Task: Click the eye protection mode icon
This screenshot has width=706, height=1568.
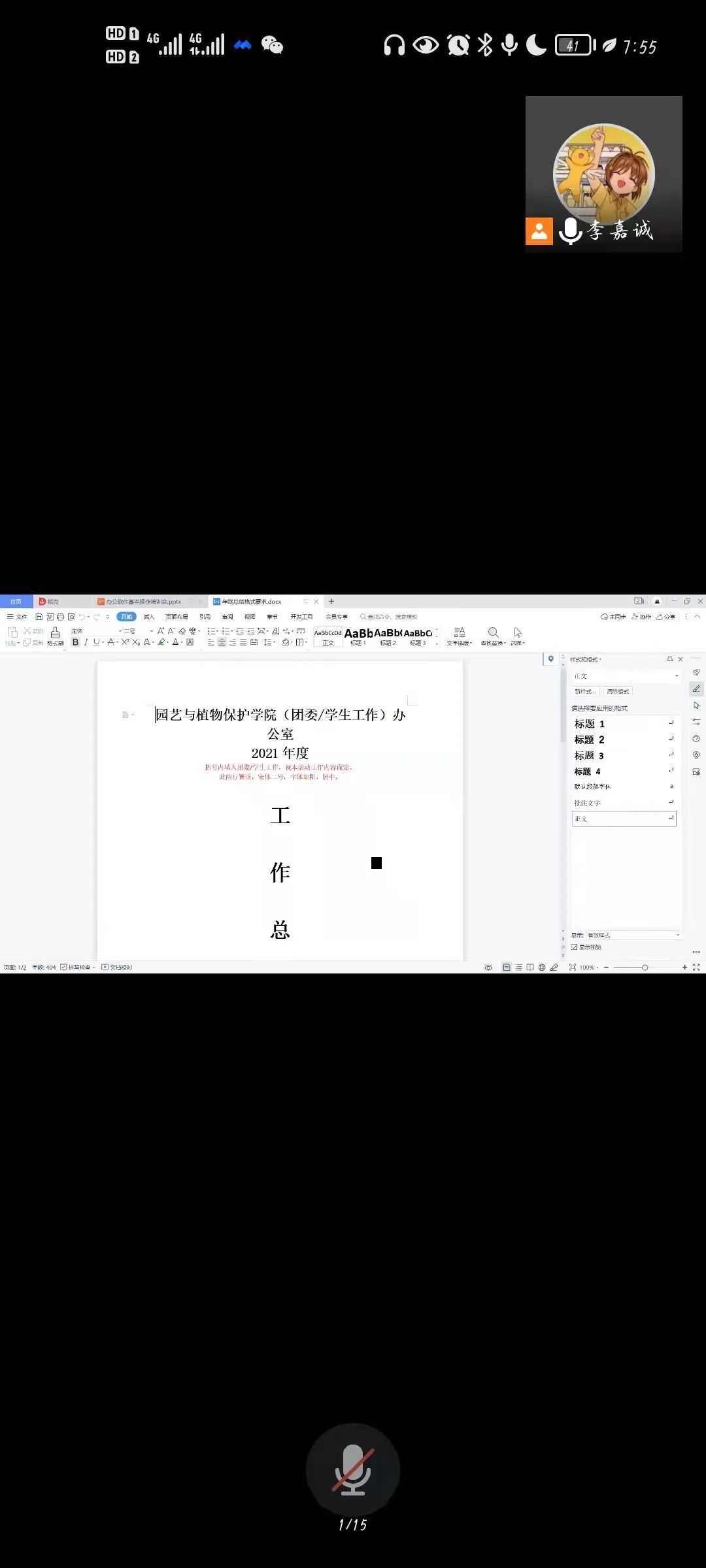Action: [x=488, y=968]
